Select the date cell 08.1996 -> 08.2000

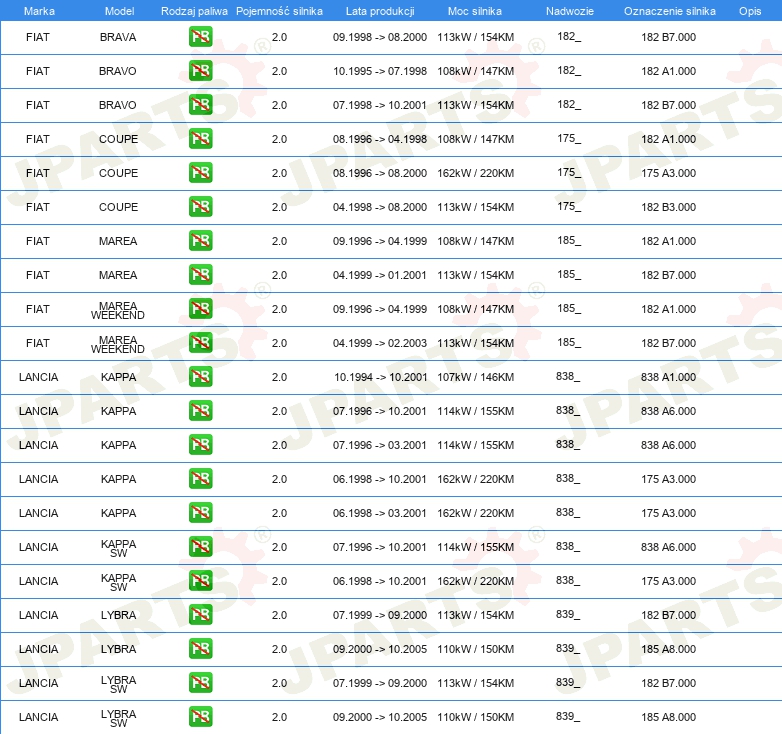point(380,173)
